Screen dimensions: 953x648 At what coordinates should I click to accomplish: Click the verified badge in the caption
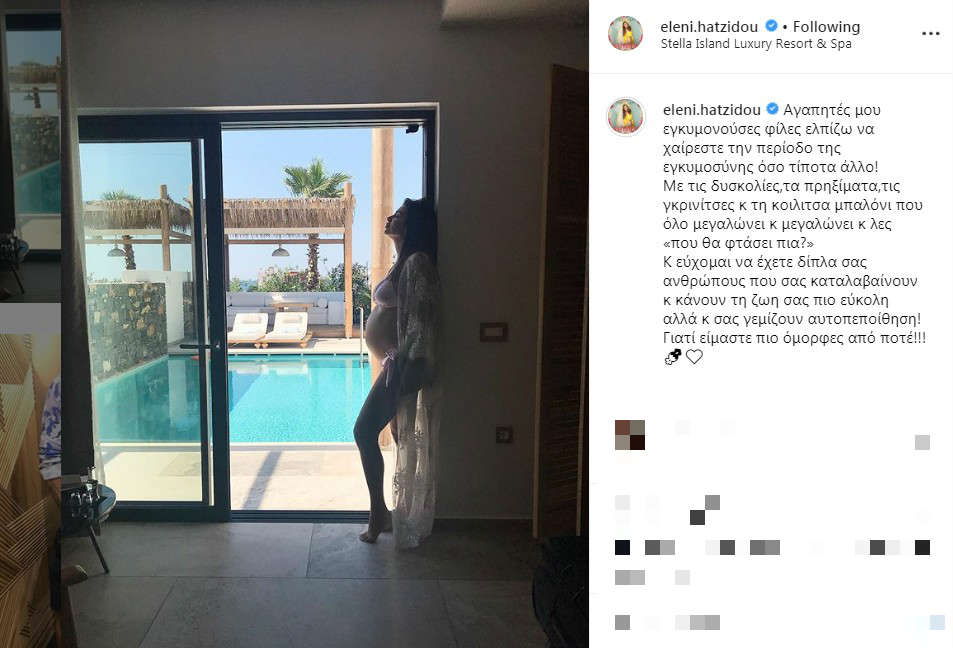[772, 109]
